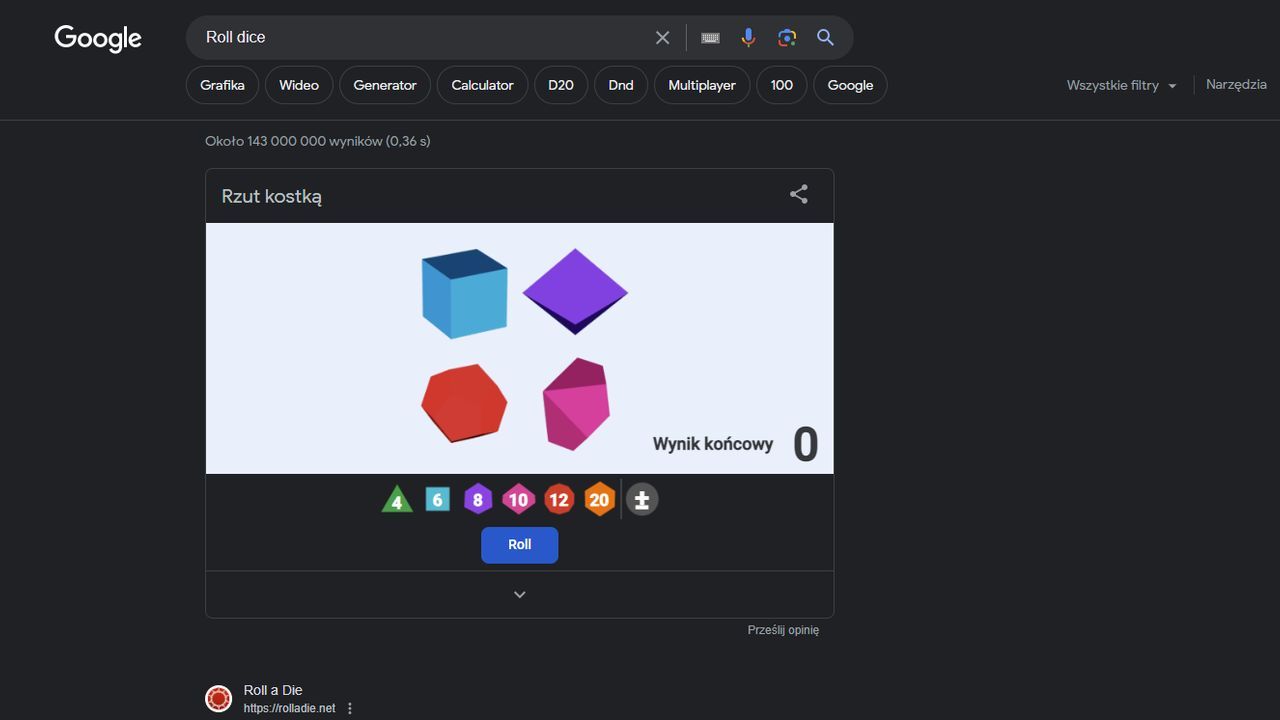Open the on-screen keyboard input tool
Image resolution: width=1280 pixels, height=720 pixels.
point(710,37)
